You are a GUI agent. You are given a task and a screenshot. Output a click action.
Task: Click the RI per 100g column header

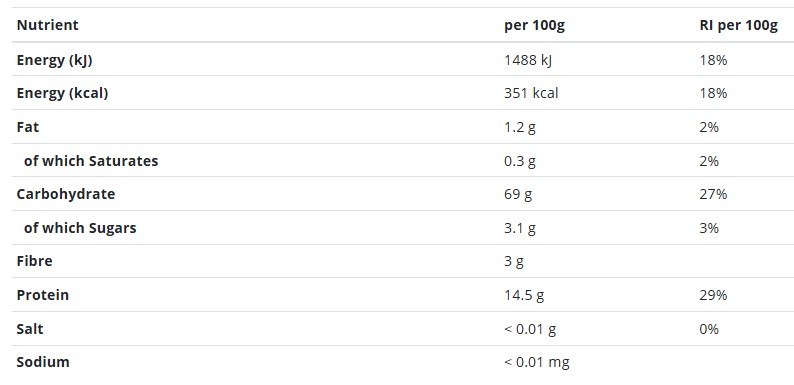pyautogui.click(x=739, y=25)
